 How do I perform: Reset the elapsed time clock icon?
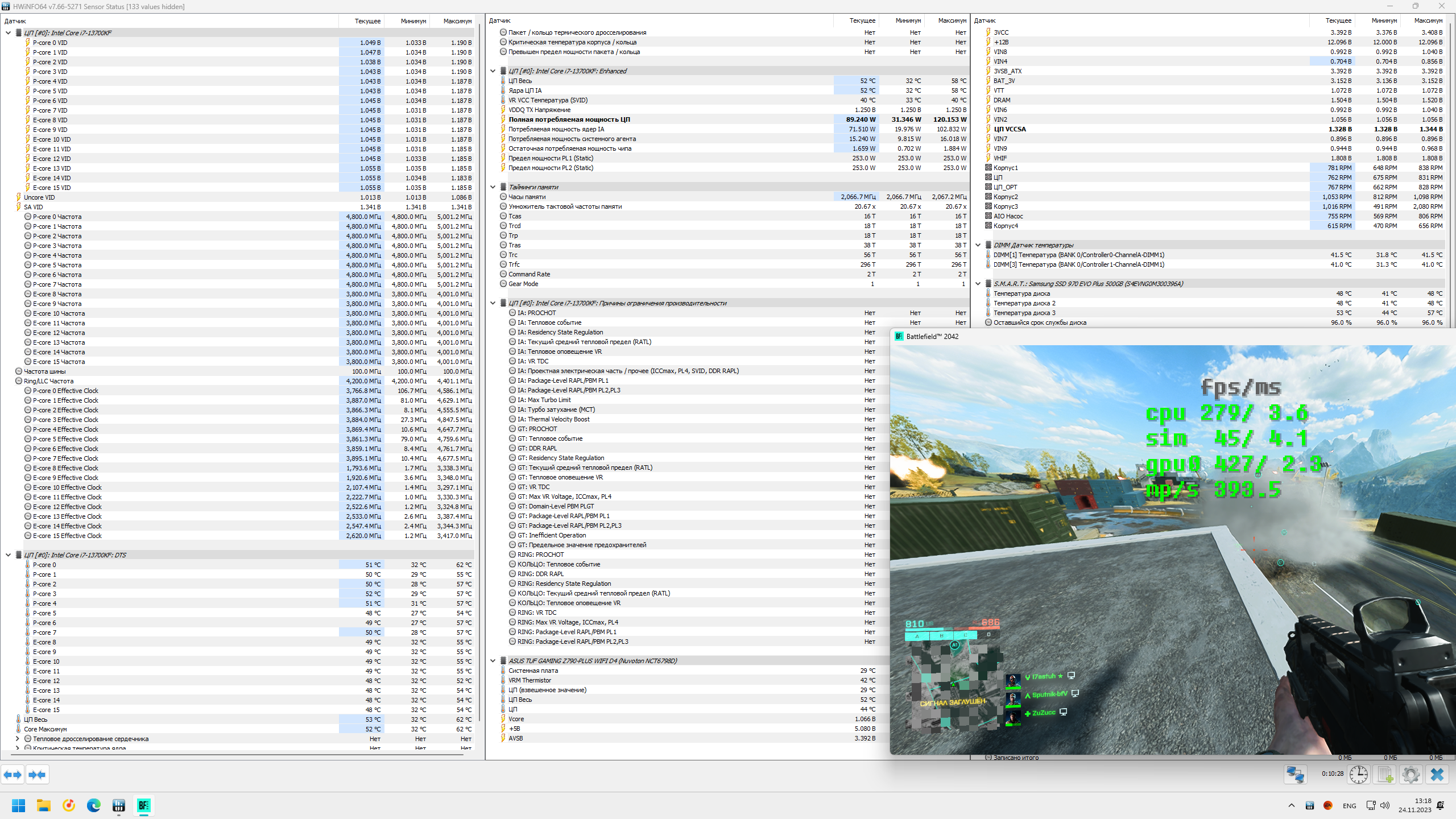pyautogui.click(x=1358, y=775)
